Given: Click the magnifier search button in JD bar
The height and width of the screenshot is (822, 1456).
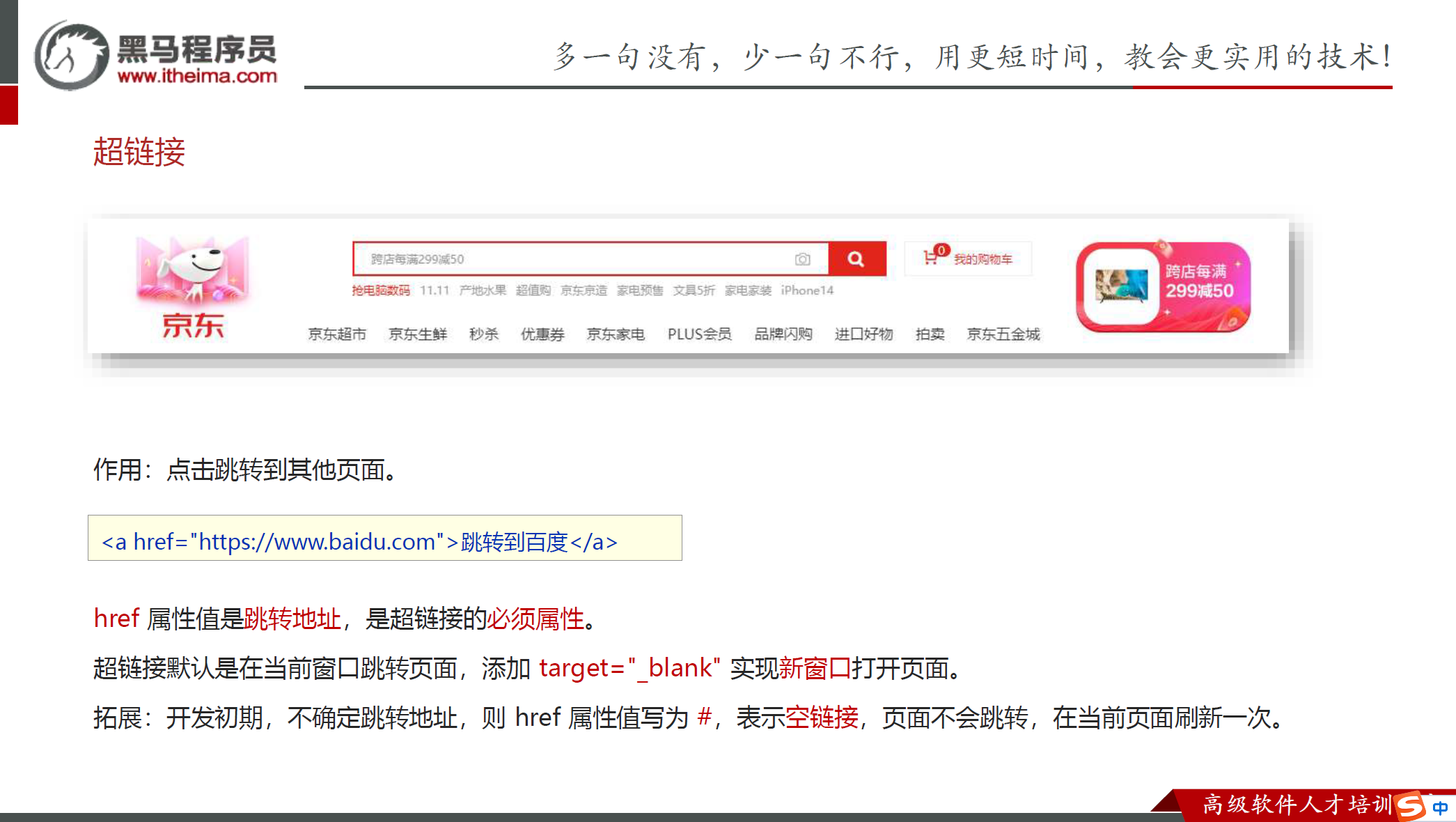Looking at the screenshot, I should (x=856, y=259).
